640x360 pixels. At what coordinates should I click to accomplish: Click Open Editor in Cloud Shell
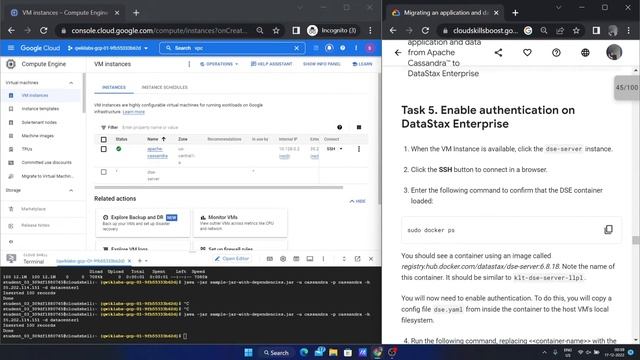(232, 259)
